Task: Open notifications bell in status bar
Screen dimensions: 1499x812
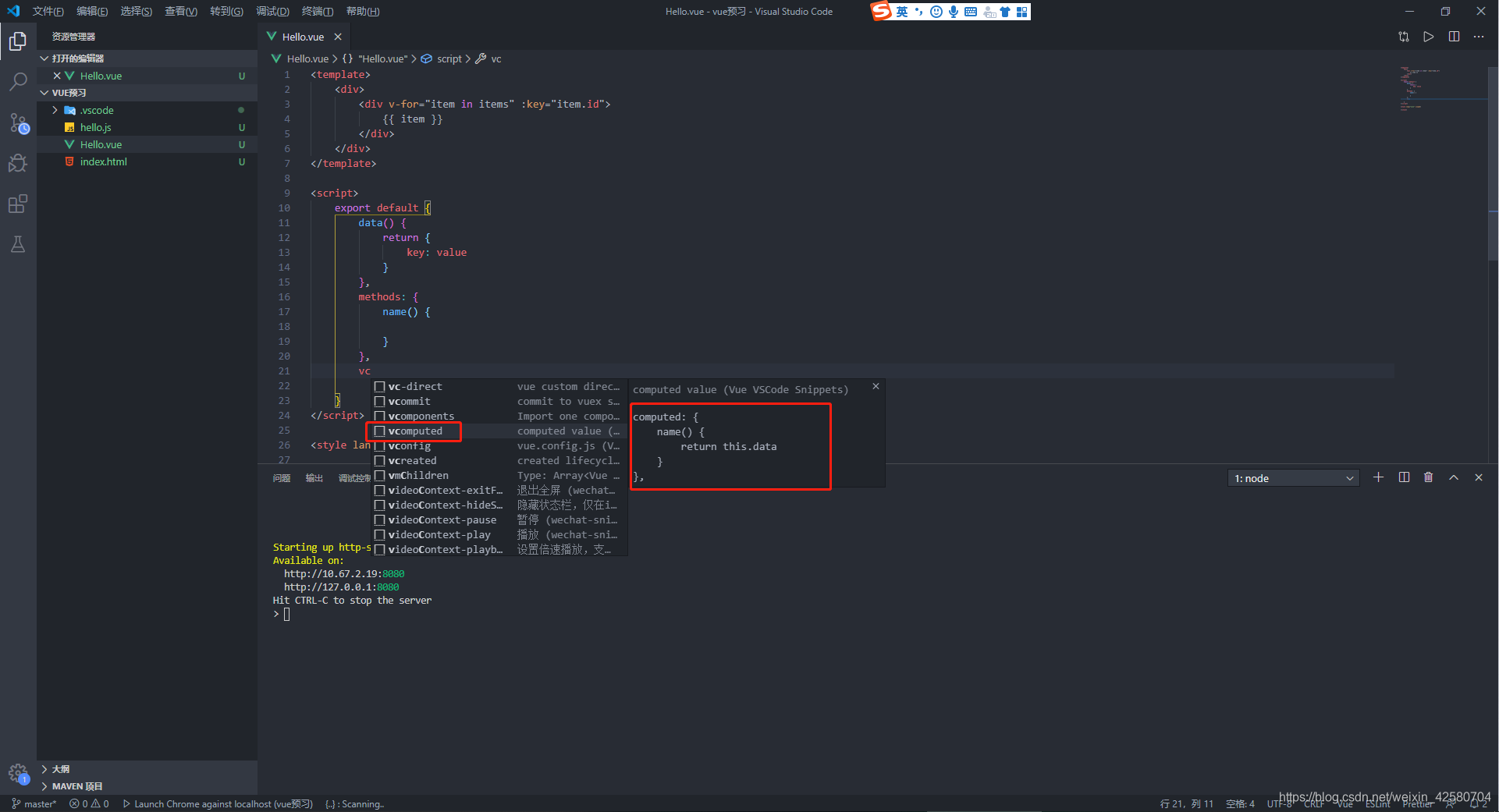Action: (1479, 803)
